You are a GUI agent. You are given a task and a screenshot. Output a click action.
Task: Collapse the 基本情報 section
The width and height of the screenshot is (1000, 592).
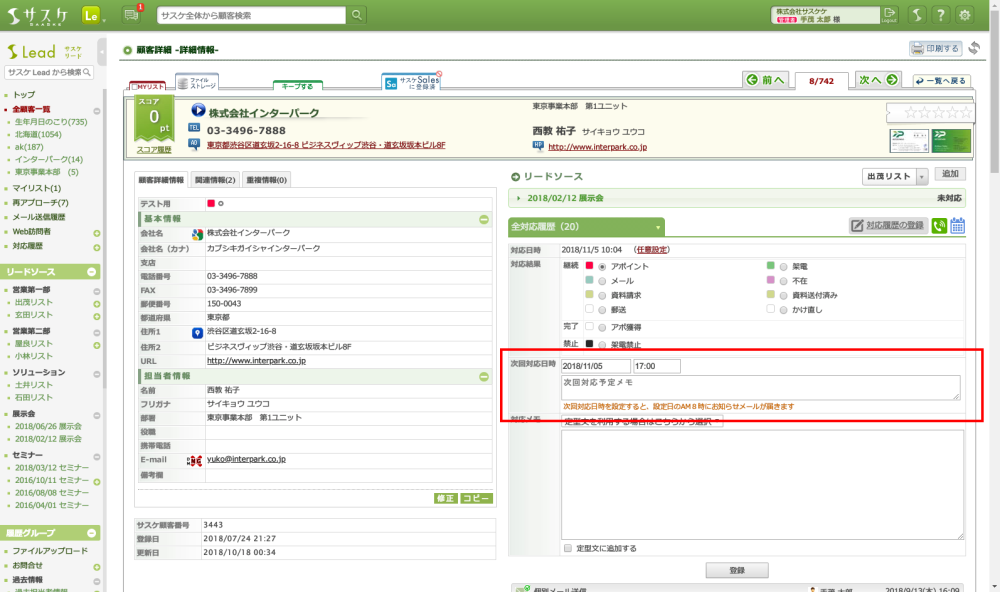coord(483,219)
